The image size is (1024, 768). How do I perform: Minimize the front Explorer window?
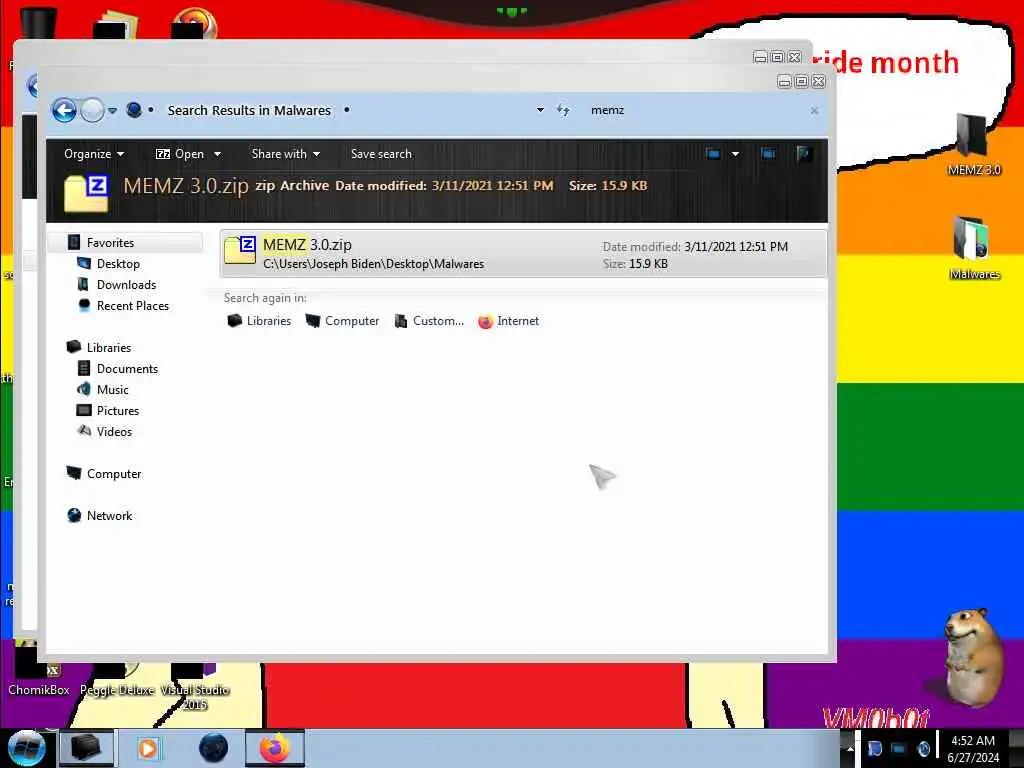point(784,82)
